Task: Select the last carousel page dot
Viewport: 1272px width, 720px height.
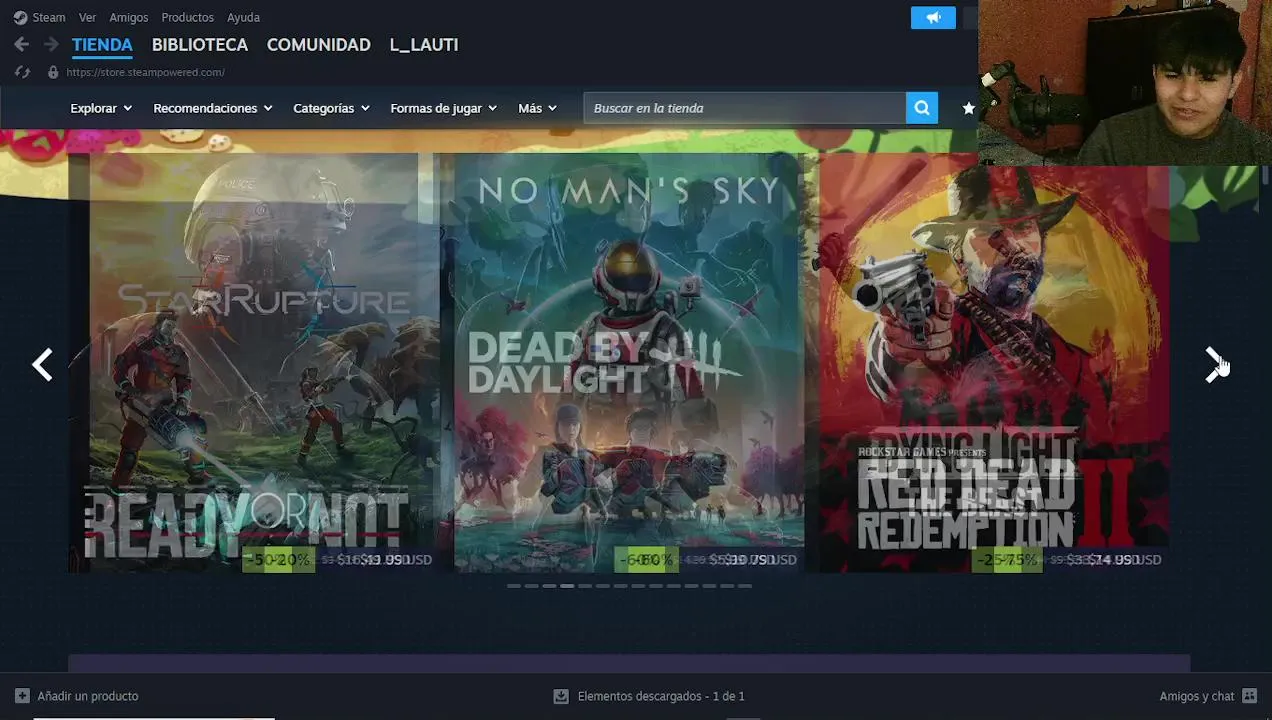Action: (745, 586)
